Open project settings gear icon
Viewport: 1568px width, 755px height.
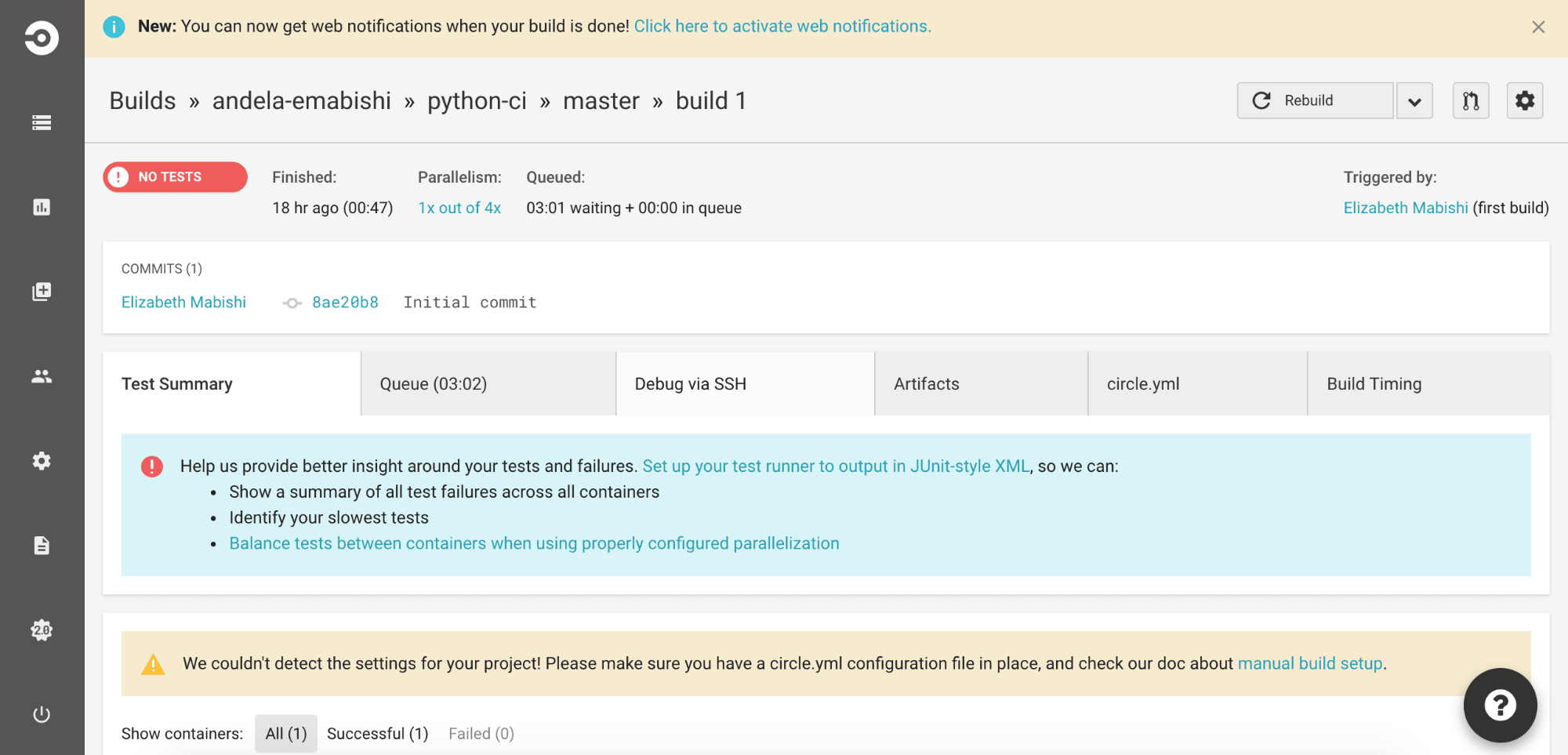point(1525,100)
